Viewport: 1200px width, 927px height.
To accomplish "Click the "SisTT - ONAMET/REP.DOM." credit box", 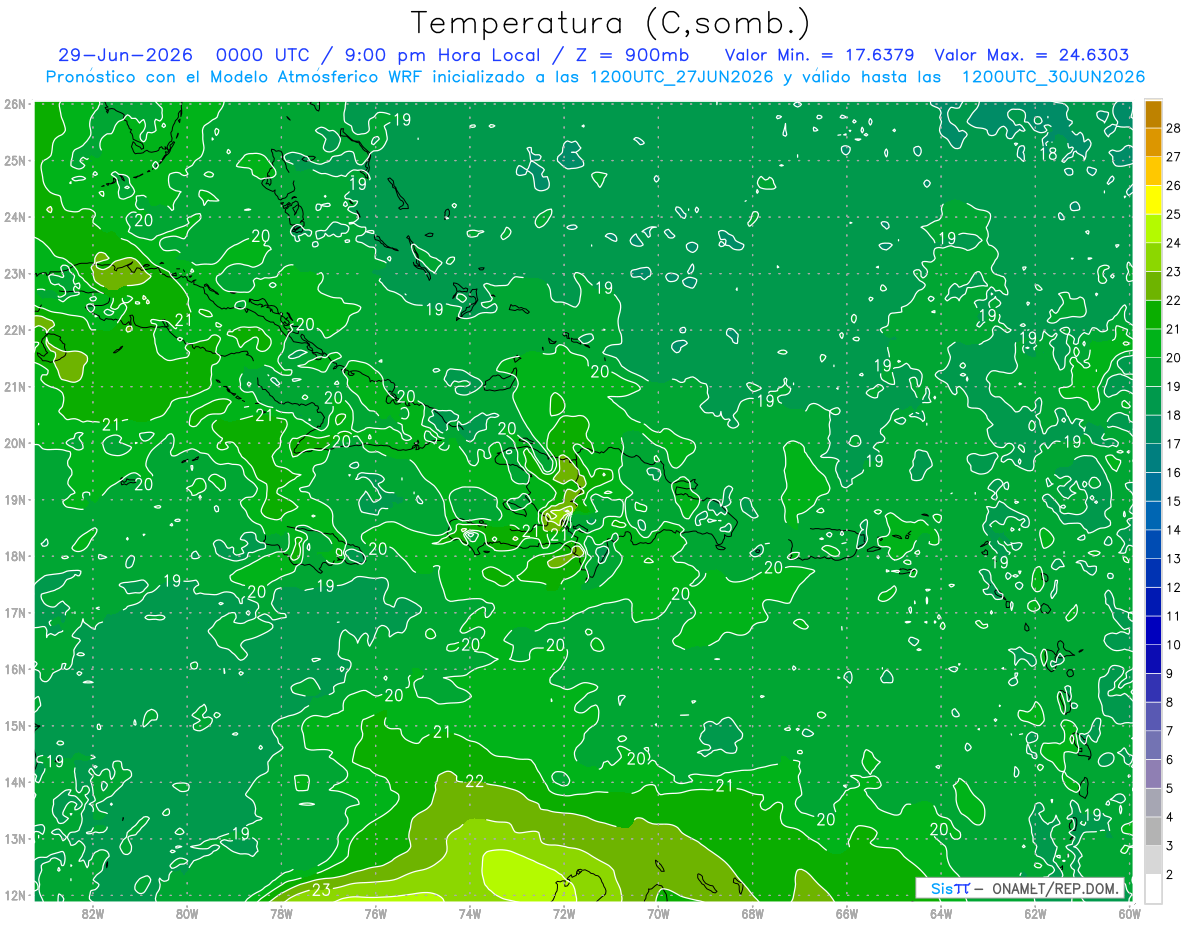I will [1020, 888].
